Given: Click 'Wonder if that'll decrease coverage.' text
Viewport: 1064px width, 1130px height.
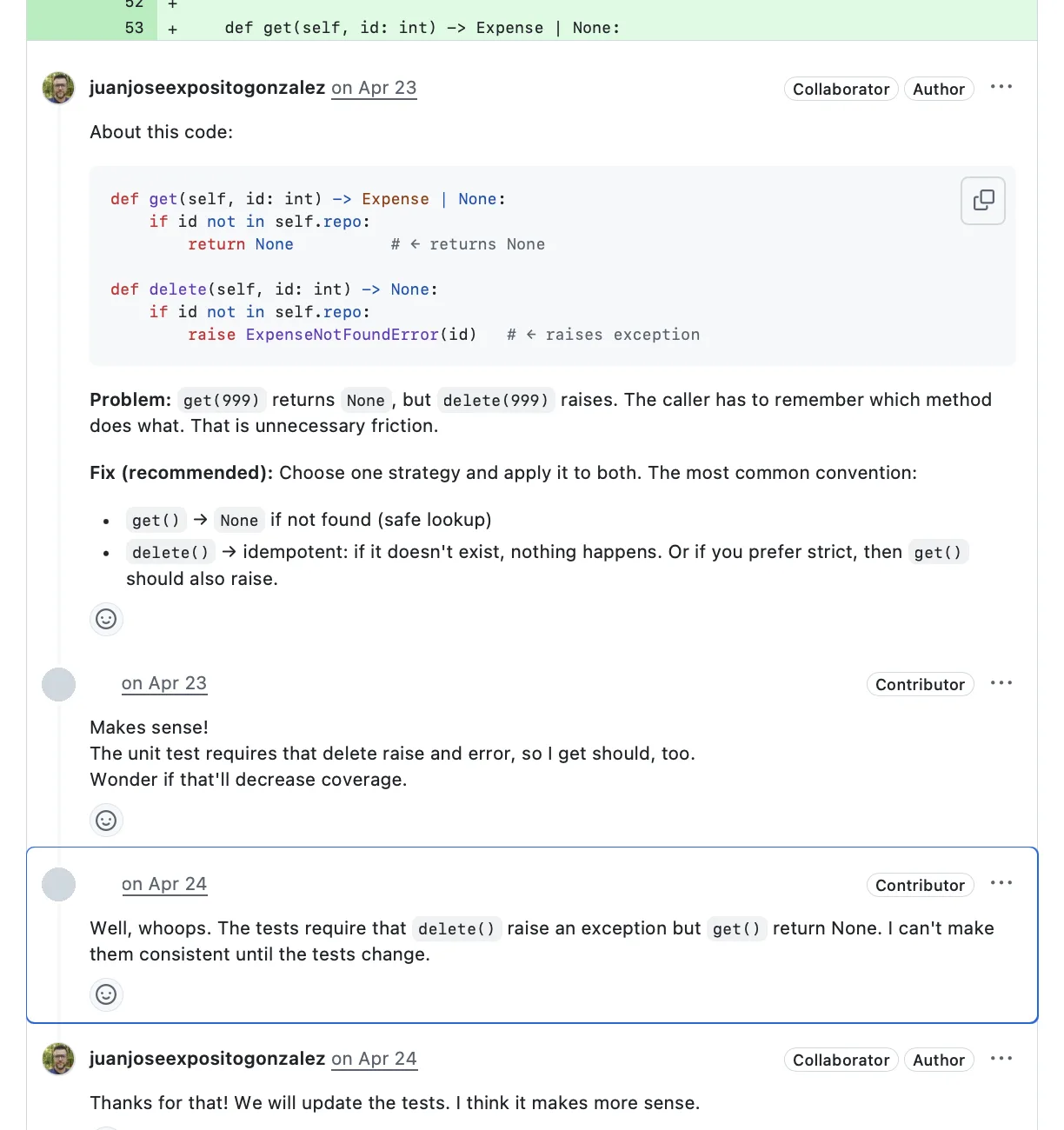Looking at the screenshot, I should point(249,780).
